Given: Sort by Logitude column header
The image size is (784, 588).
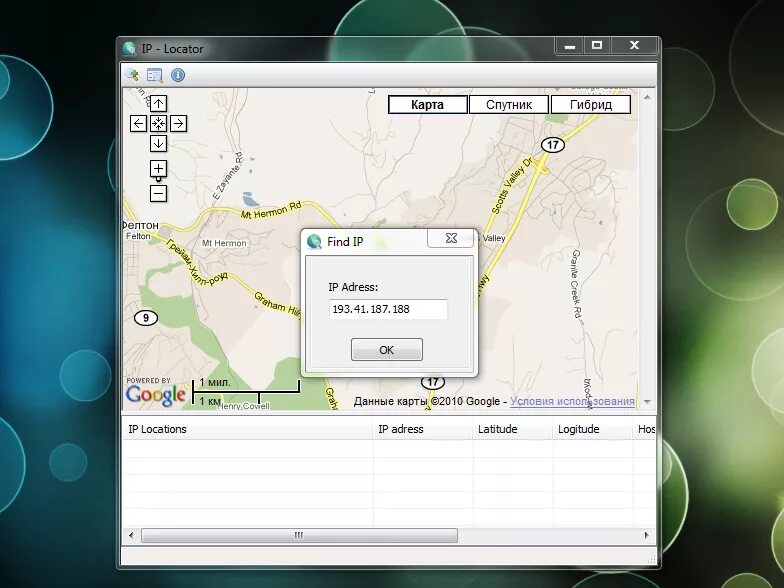Looking at the screenshot, I should point(593,429).
